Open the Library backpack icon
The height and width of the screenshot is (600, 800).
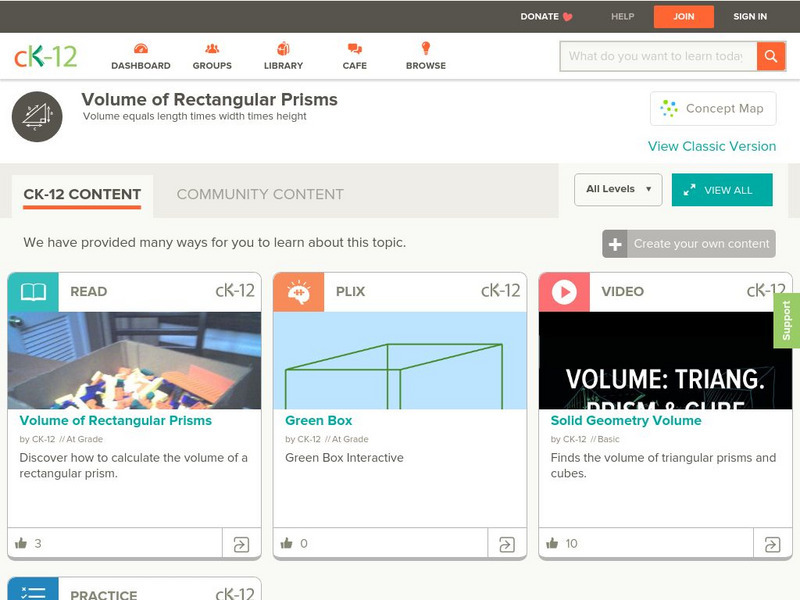coord(283,49)
